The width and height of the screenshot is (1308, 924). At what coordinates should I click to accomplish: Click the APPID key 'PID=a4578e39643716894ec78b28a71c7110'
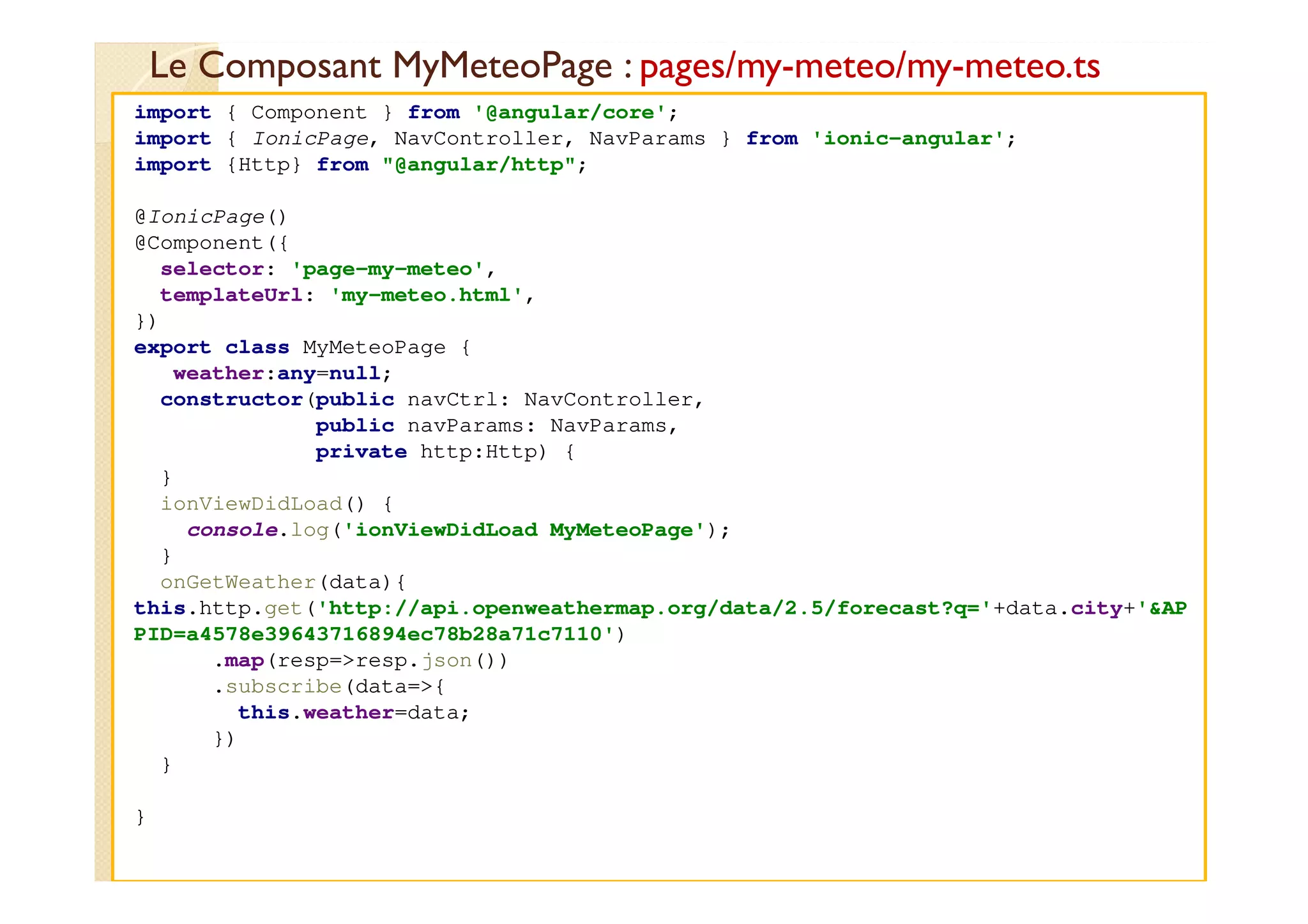(374, 635)
